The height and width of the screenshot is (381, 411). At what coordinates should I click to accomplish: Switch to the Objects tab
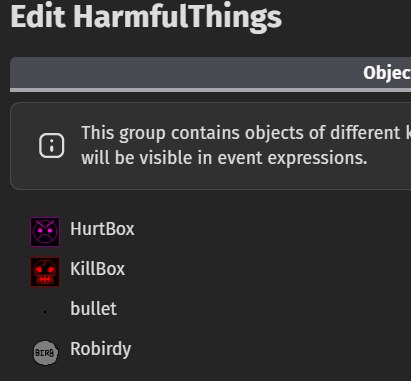387,73
